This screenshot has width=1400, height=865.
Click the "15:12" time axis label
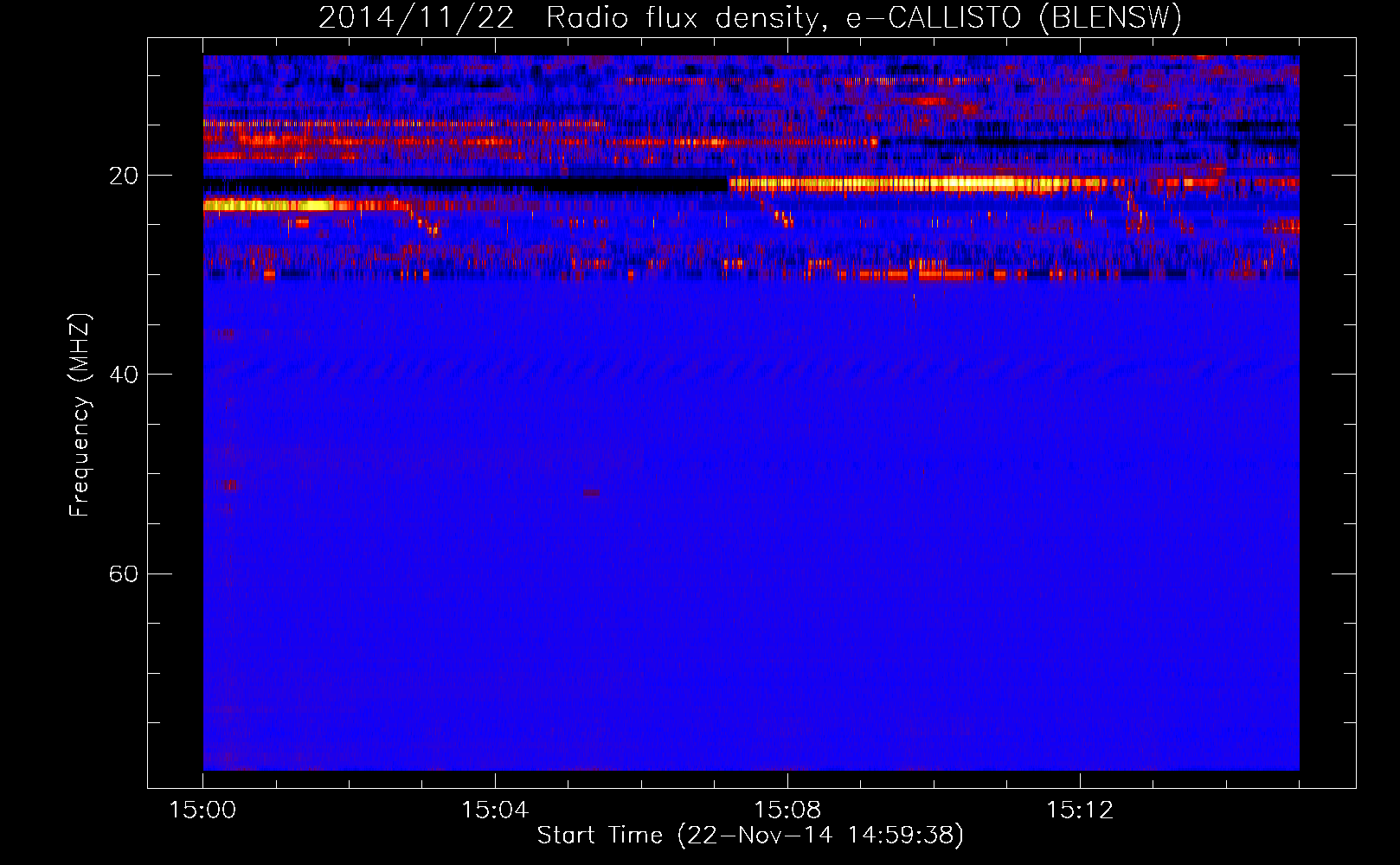(x=1080, y=810)
